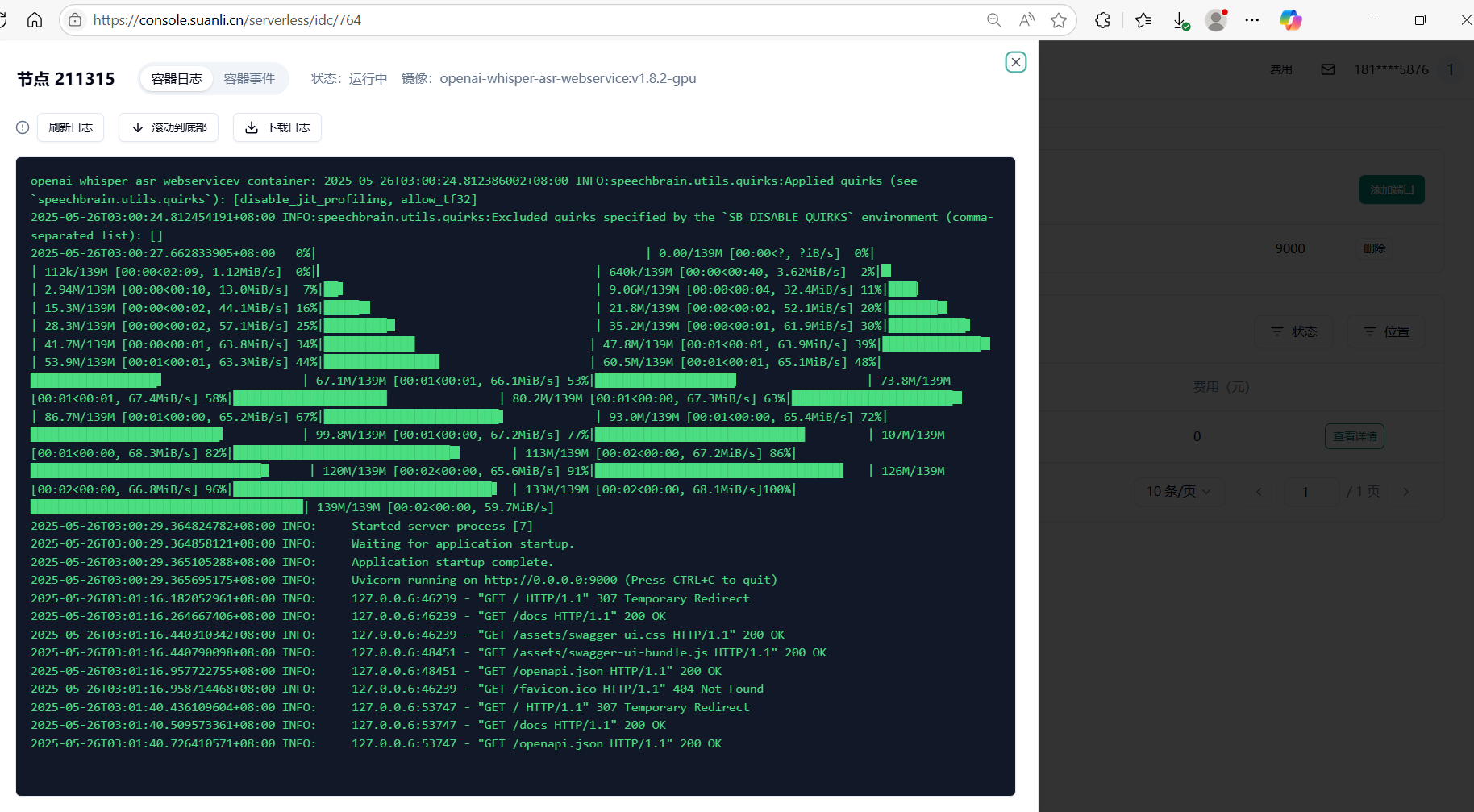This screenshot has width=1474, height=812.
Task: Open the browser downloads icon
Action: coord(1180,20)
